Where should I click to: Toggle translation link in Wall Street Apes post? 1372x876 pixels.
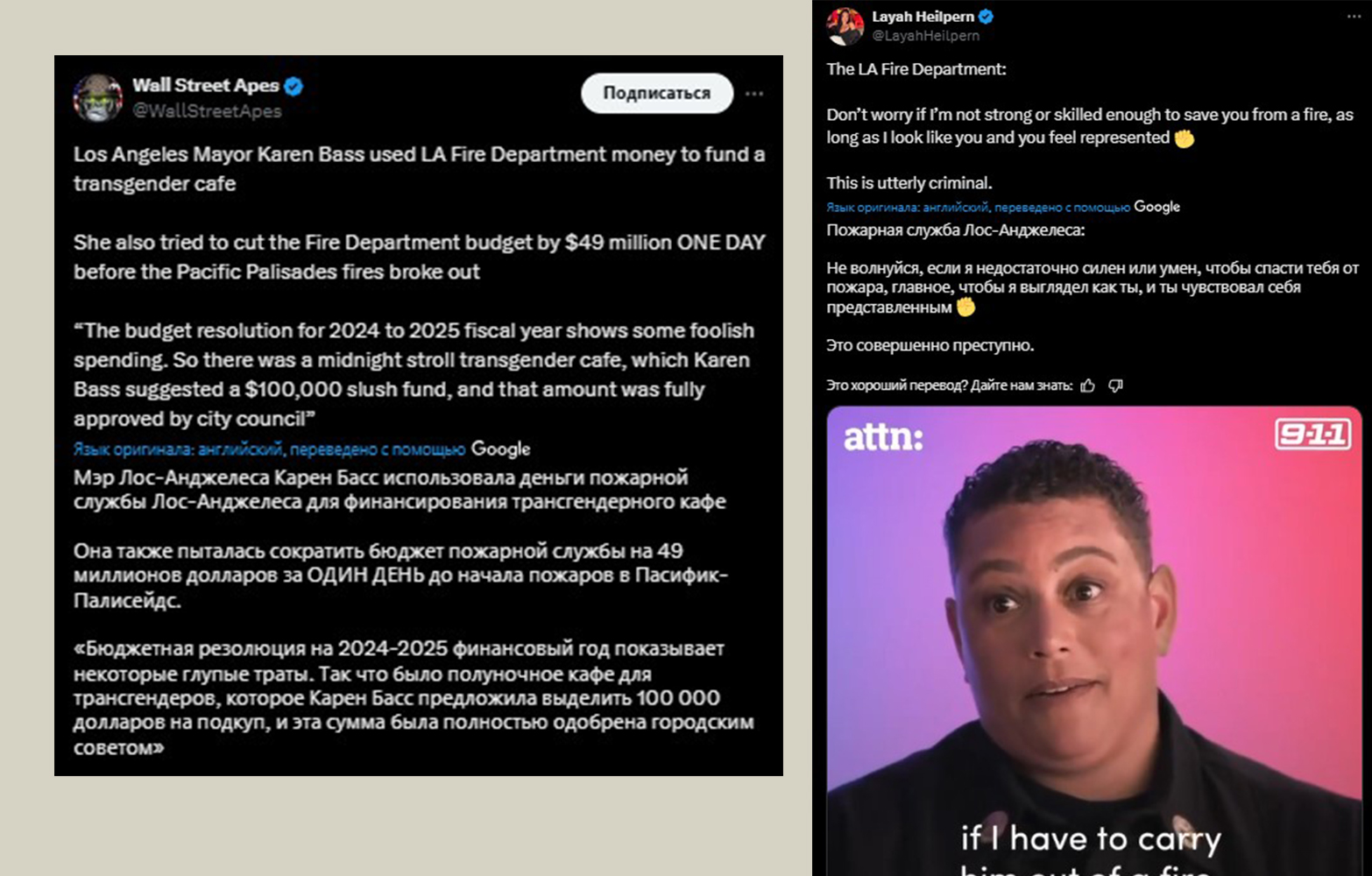[269, 449]
